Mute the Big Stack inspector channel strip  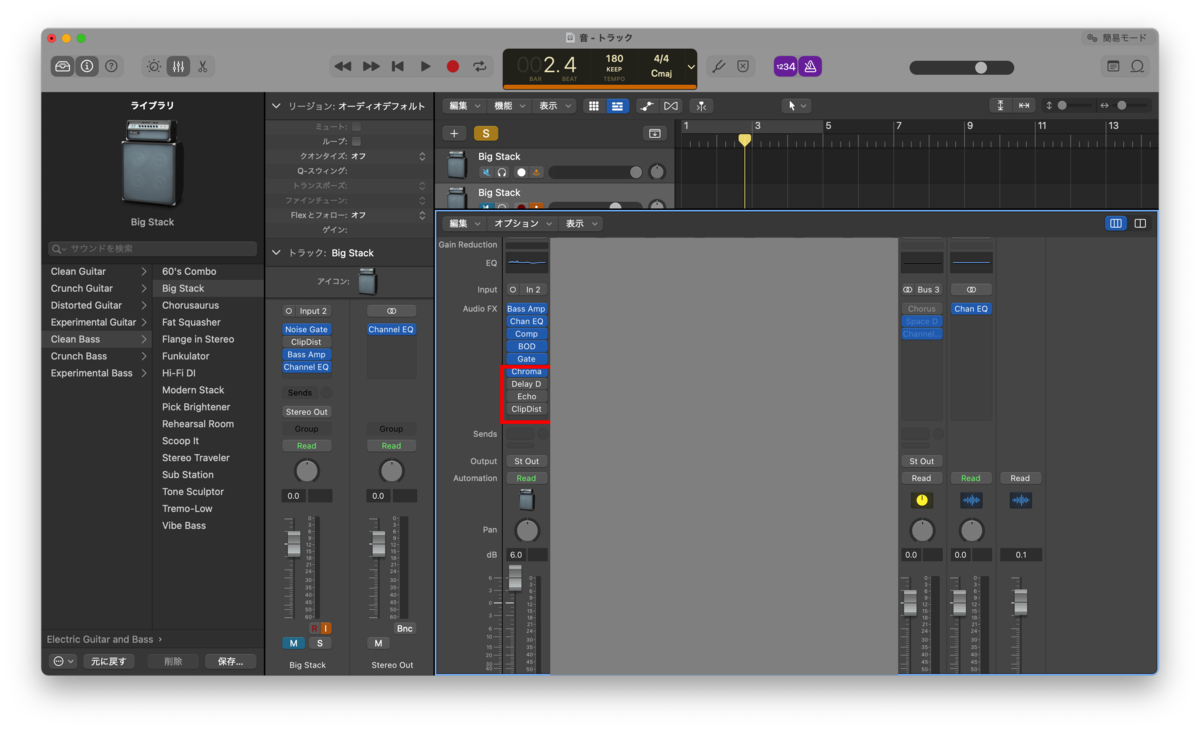[294, 643]
